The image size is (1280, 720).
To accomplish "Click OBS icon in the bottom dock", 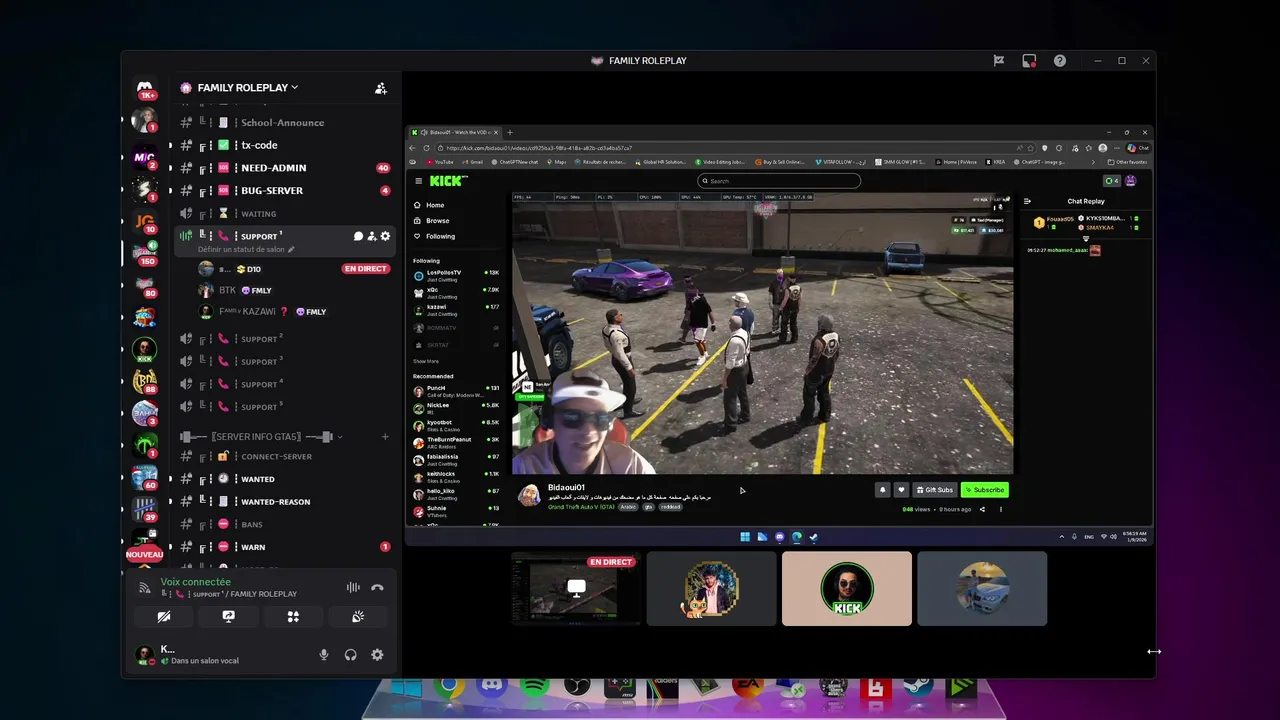I will 577,687.
